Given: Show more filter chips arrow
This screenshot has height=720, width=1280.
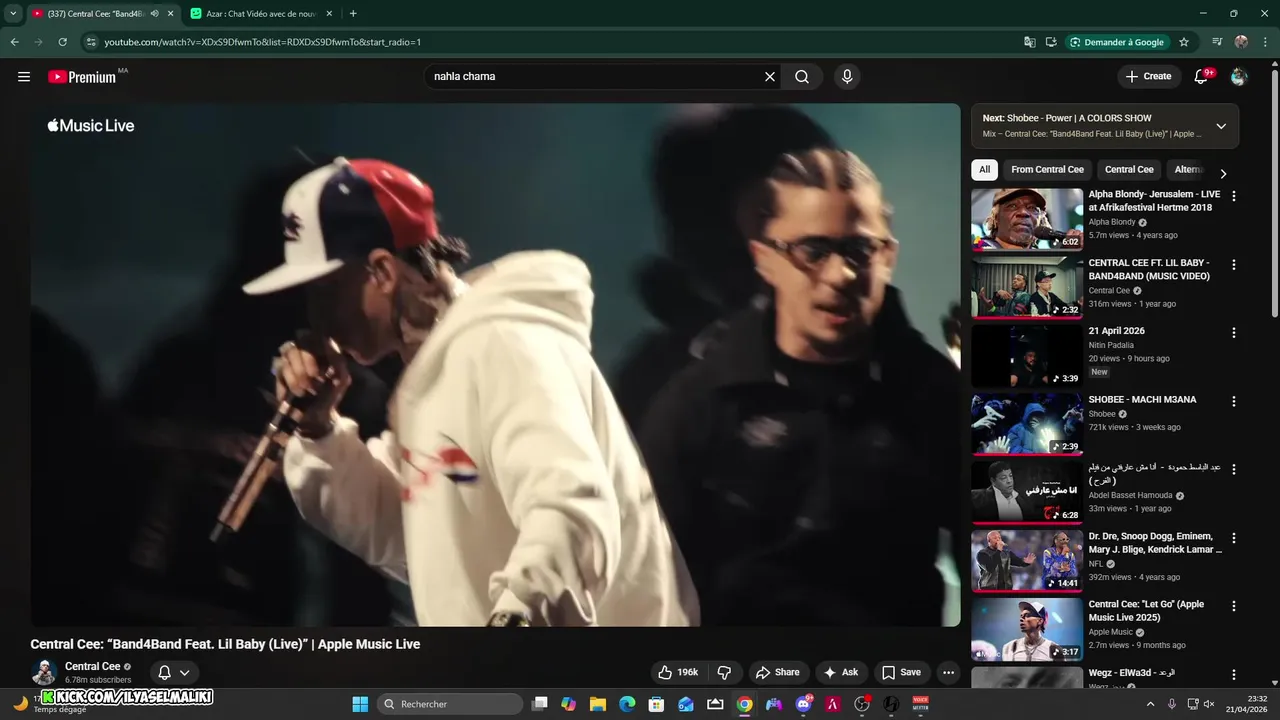Looking at the screenshot, I should tap(1223, 173).
